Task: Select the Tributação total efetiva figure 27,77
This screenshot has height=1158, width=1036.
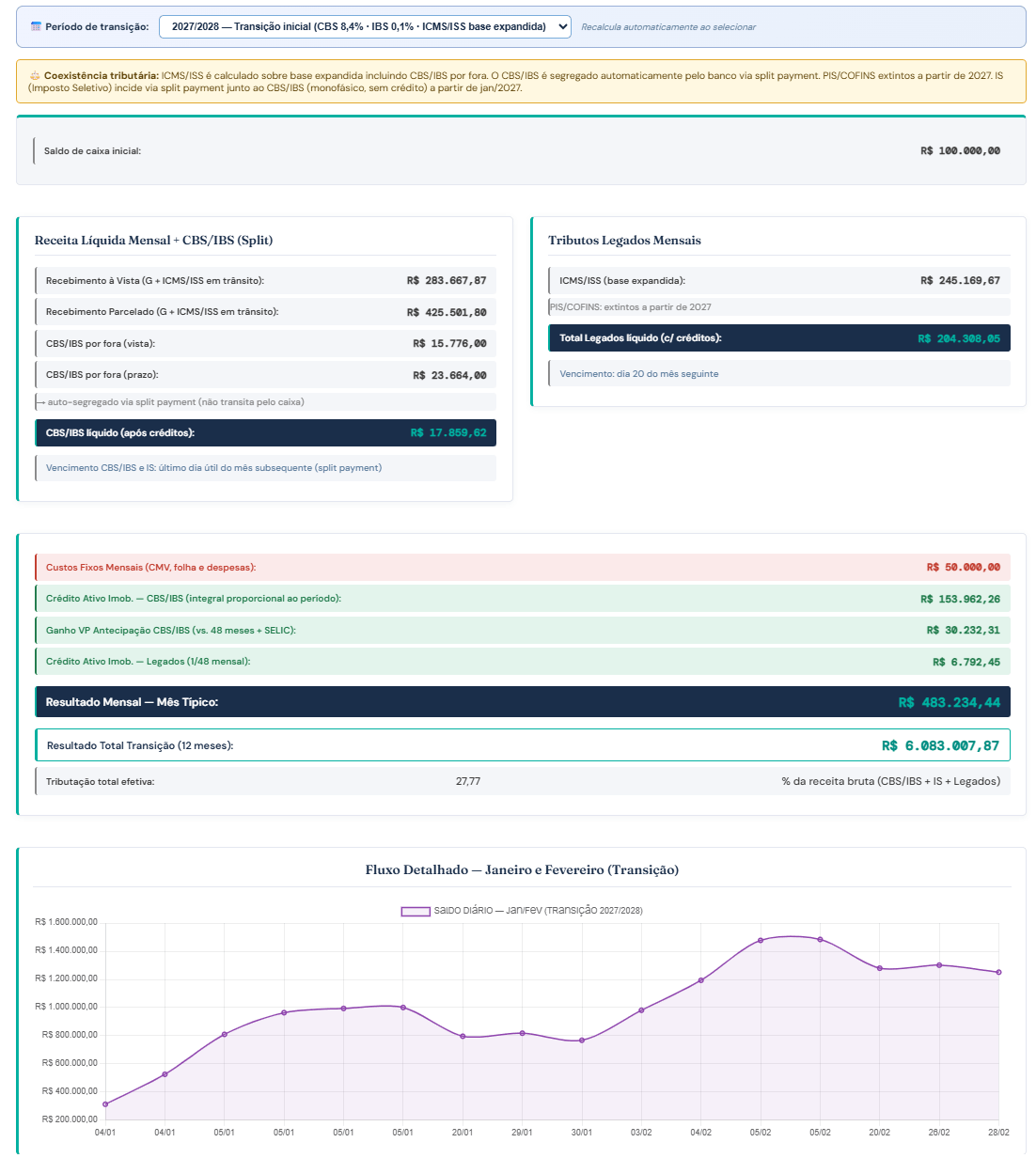Action: 468,781
